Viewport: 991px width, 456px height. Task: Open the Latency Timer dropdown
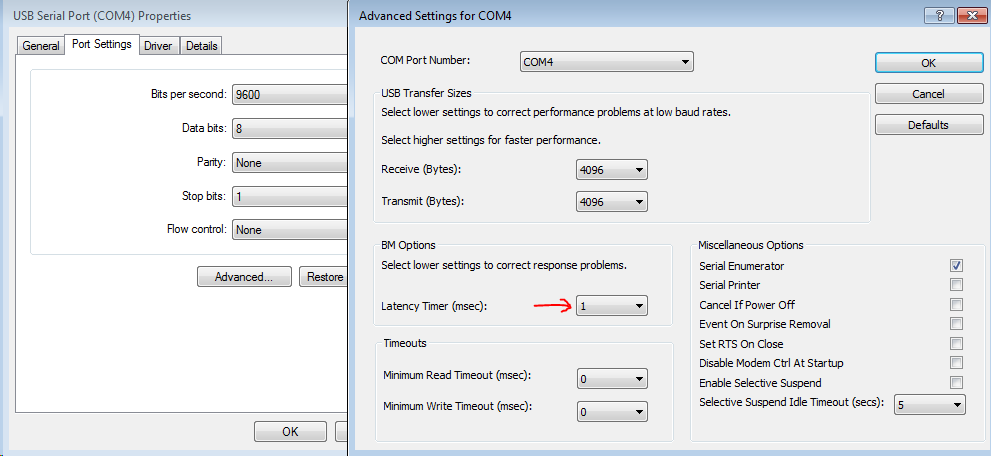pyautogui.click(x=612, y=306)
